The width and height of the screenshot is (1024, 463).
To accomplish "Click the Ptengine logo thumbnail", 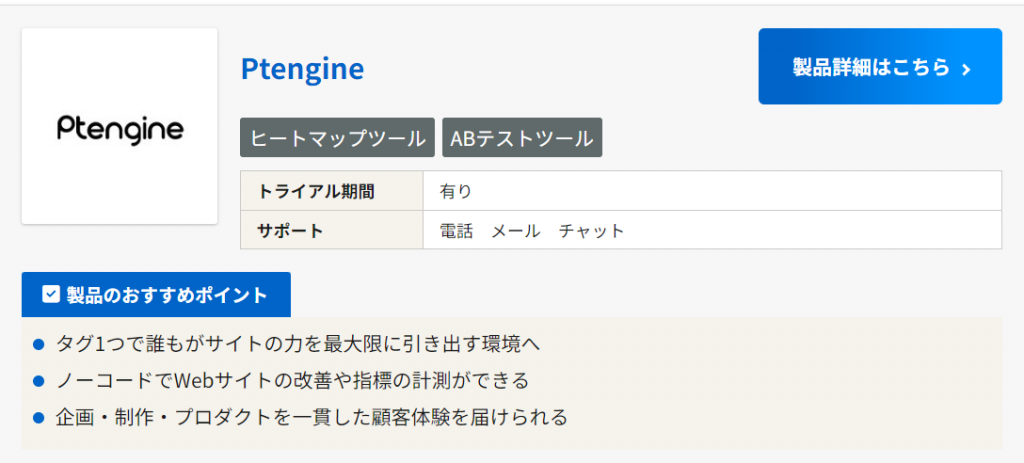I will click(119, 127).
